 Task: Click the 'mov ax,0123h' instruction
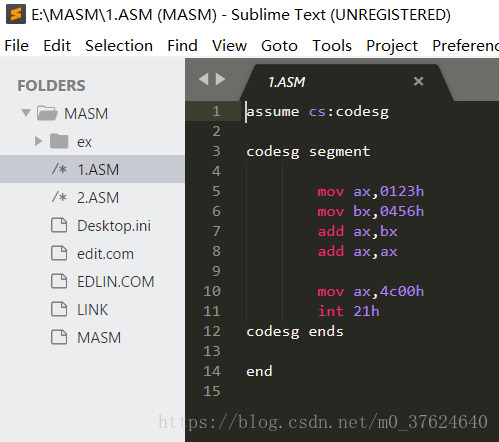pos(371,191)
